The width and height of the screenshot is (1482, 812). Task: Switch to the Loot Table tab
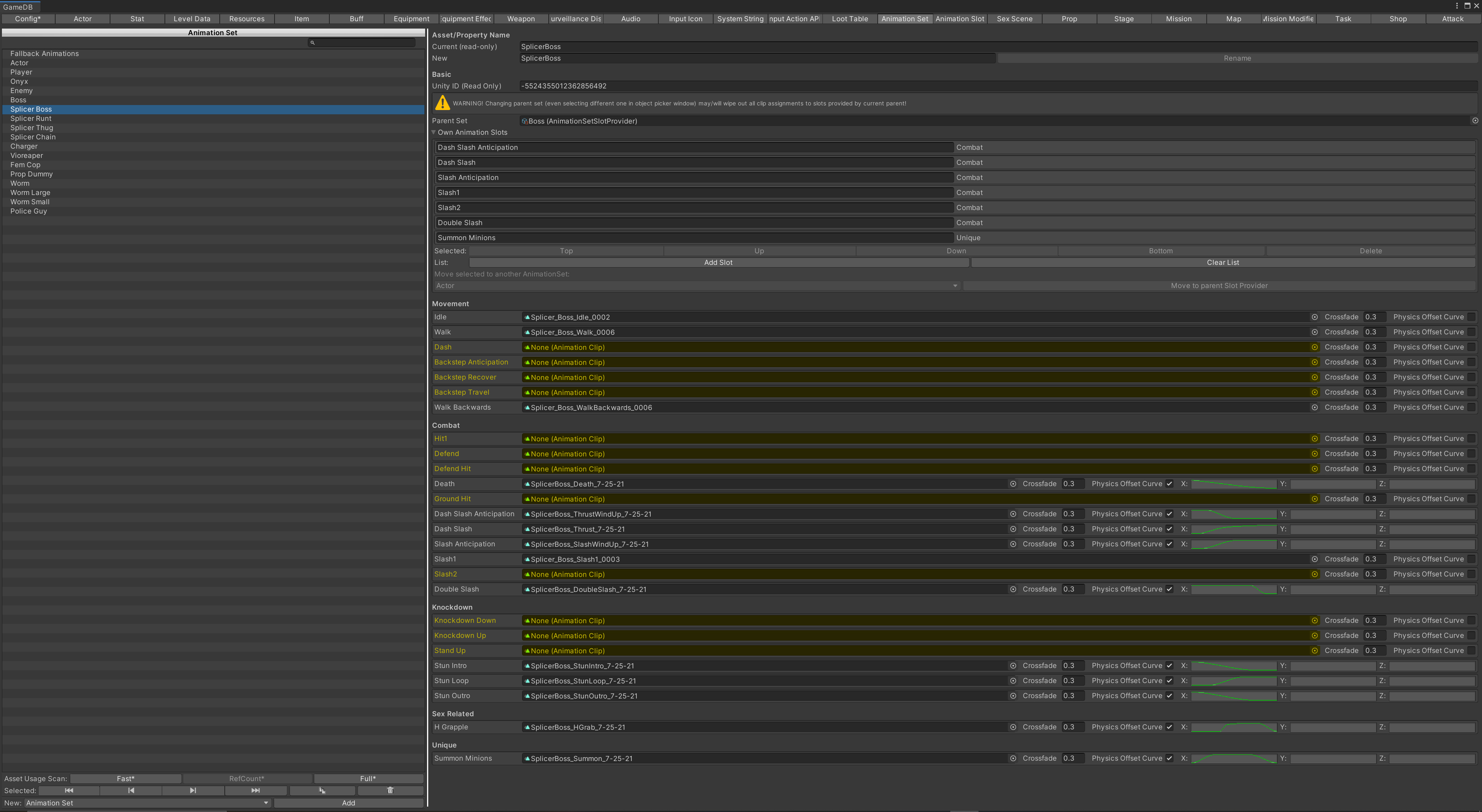850,19
